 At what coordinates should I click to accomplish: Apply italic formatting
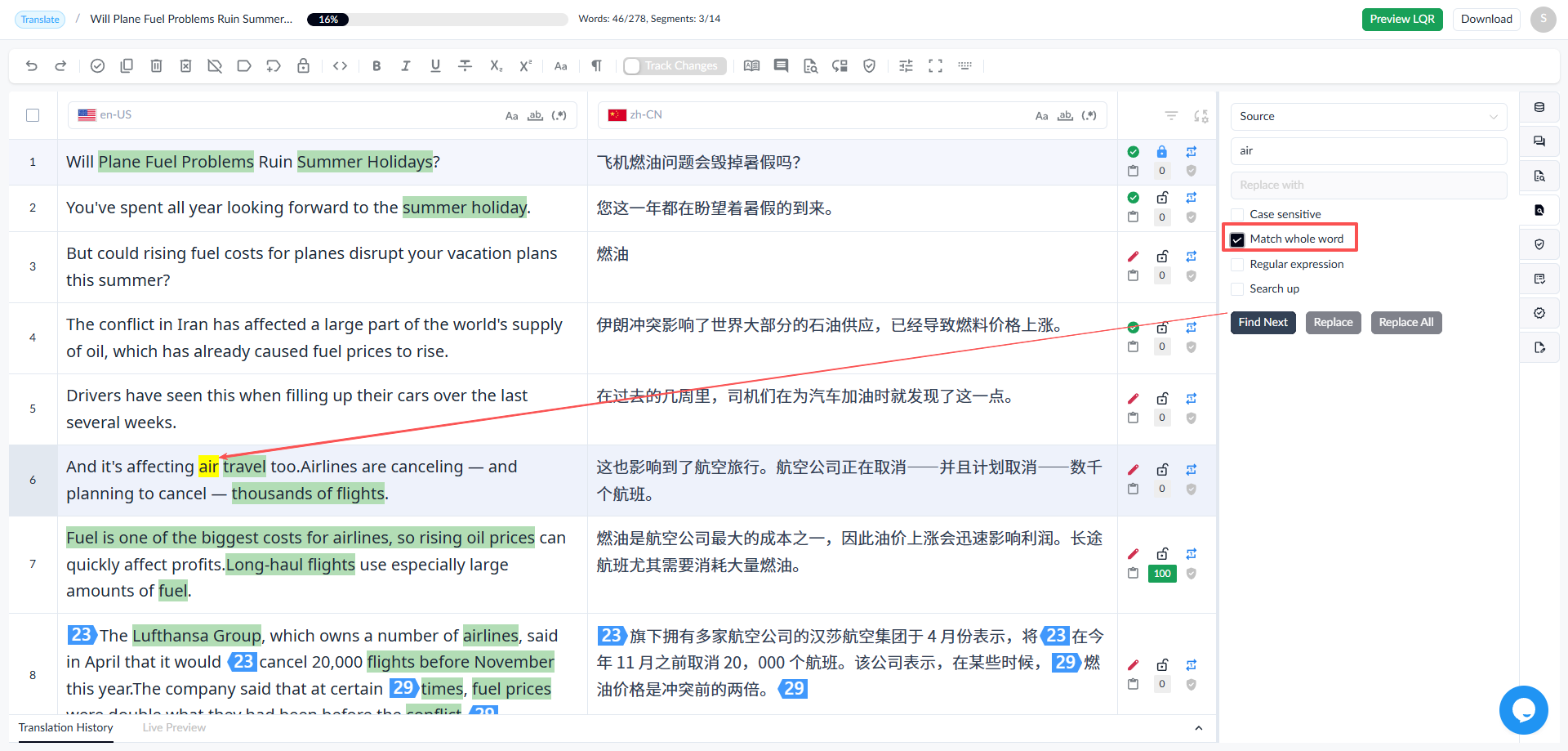point(406,66)
